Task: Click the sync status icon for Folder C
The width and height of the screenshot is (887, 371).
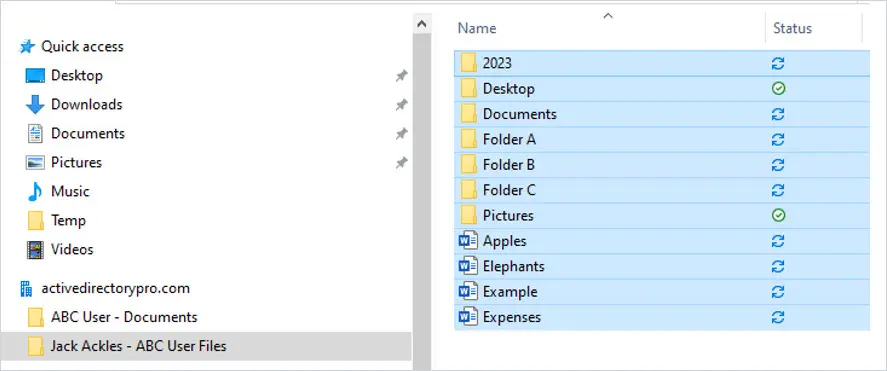Action: coord(778,191)
